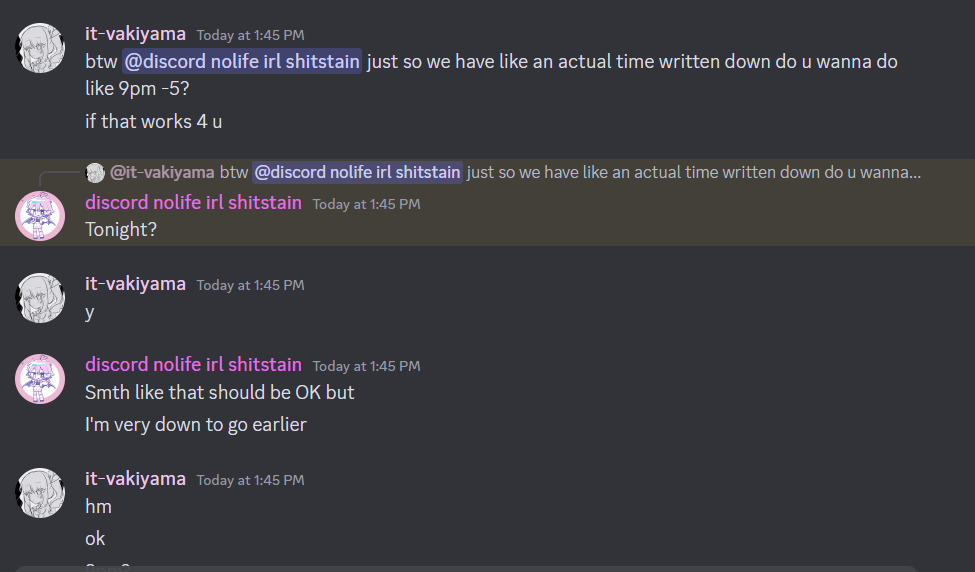This screenshot has width=975, height=572.
Task: Click @it-vakiyama in the reply preview
Action: (162, 172)
